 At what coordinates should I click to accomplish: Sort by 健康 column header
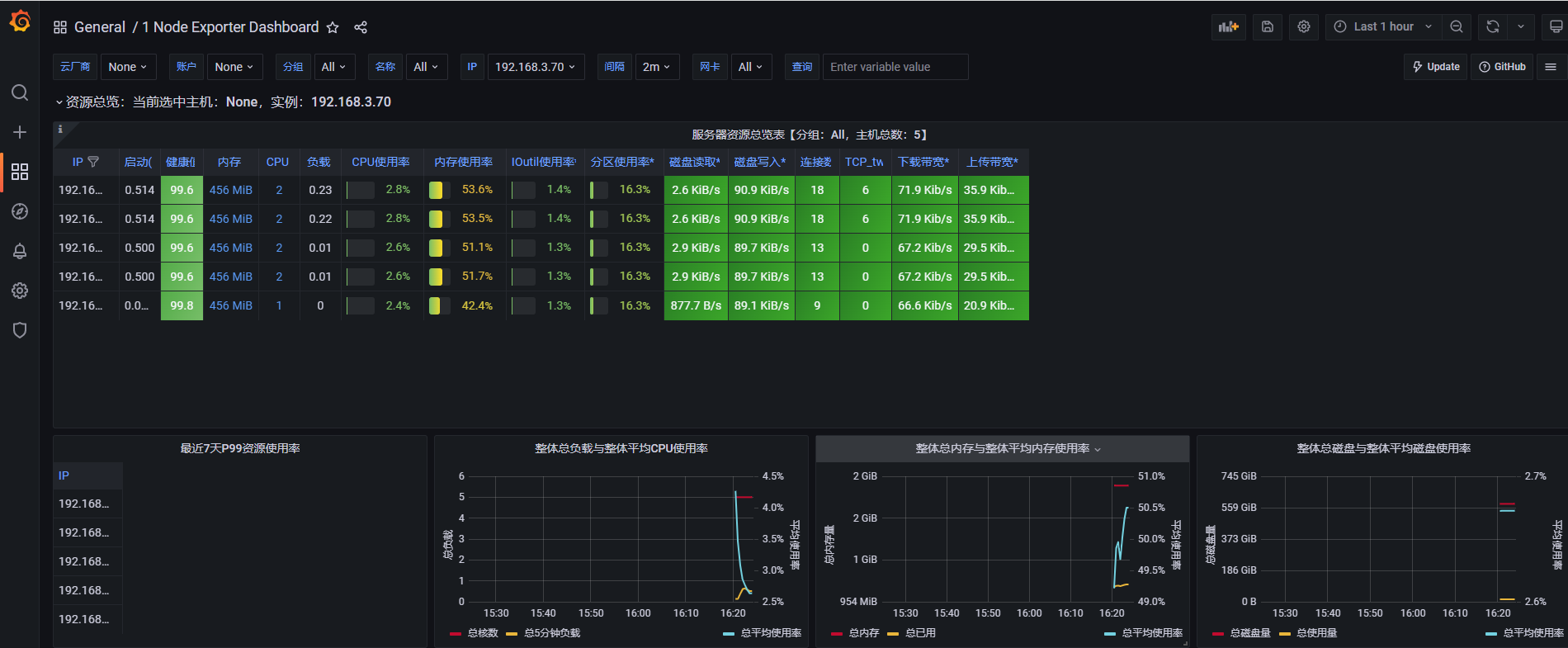(181, 162)
